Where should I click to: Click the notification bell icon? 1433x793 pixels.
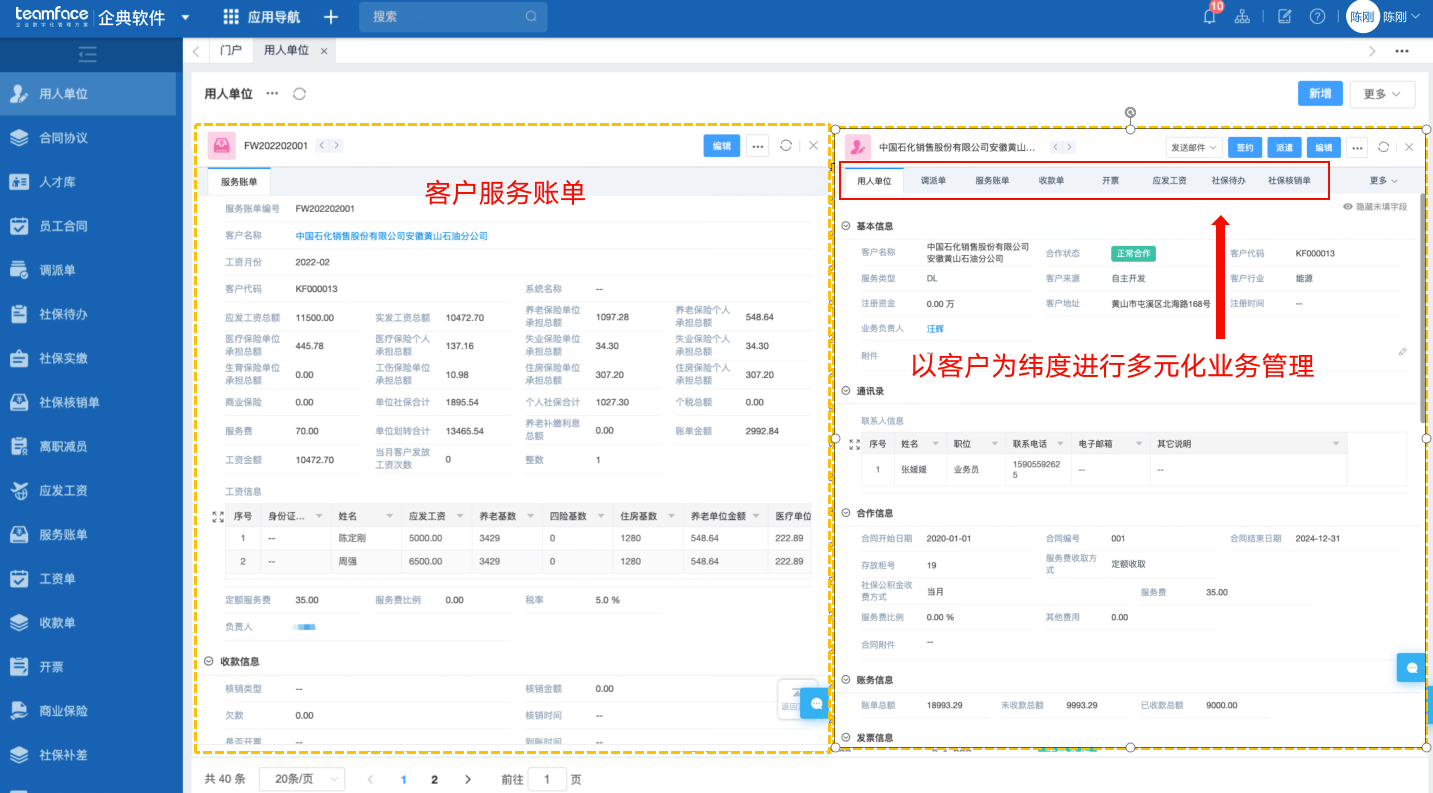point(1209,17)
